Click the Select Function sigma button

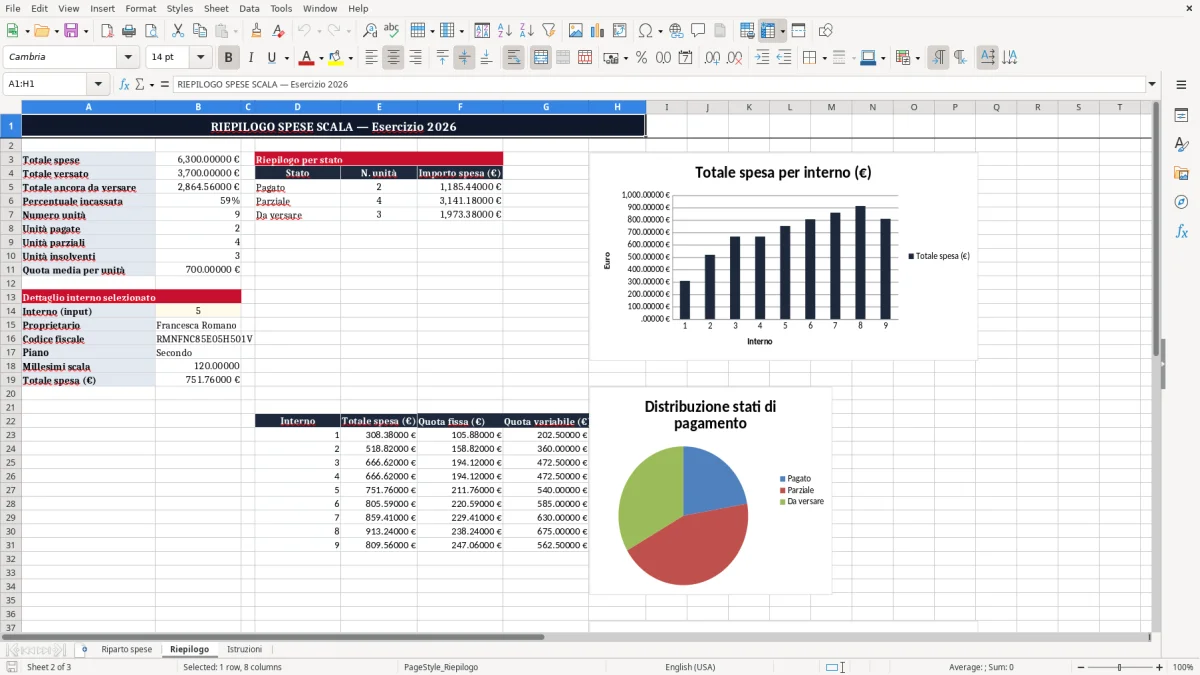tap(140, 84)
